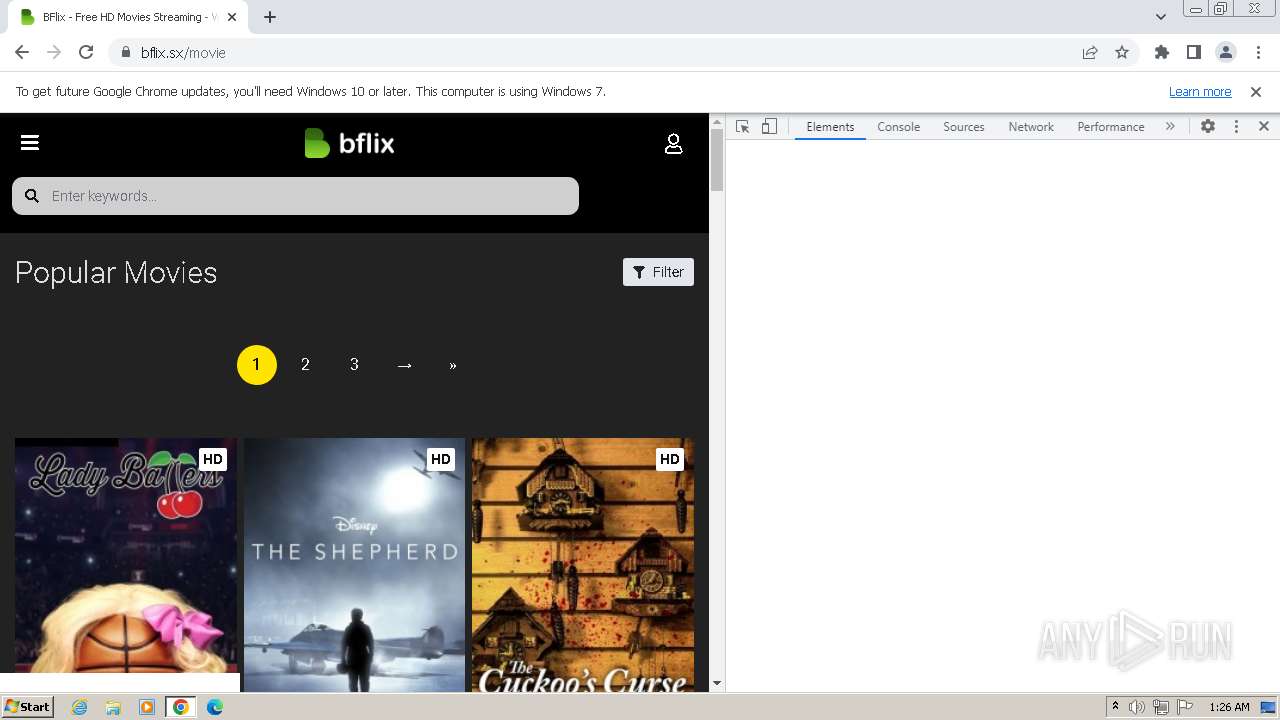
Task: Show hidden system tray icons
Action: click(1115, 707)
